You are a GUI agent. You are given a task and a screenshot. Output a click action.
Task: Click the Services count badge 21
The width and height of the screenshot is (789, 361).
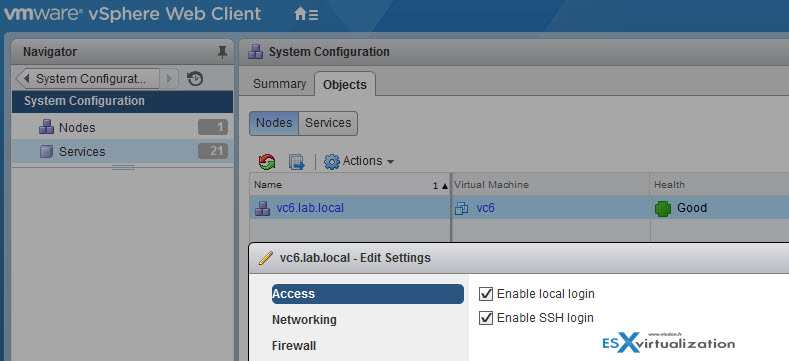(x=213, y=151)
